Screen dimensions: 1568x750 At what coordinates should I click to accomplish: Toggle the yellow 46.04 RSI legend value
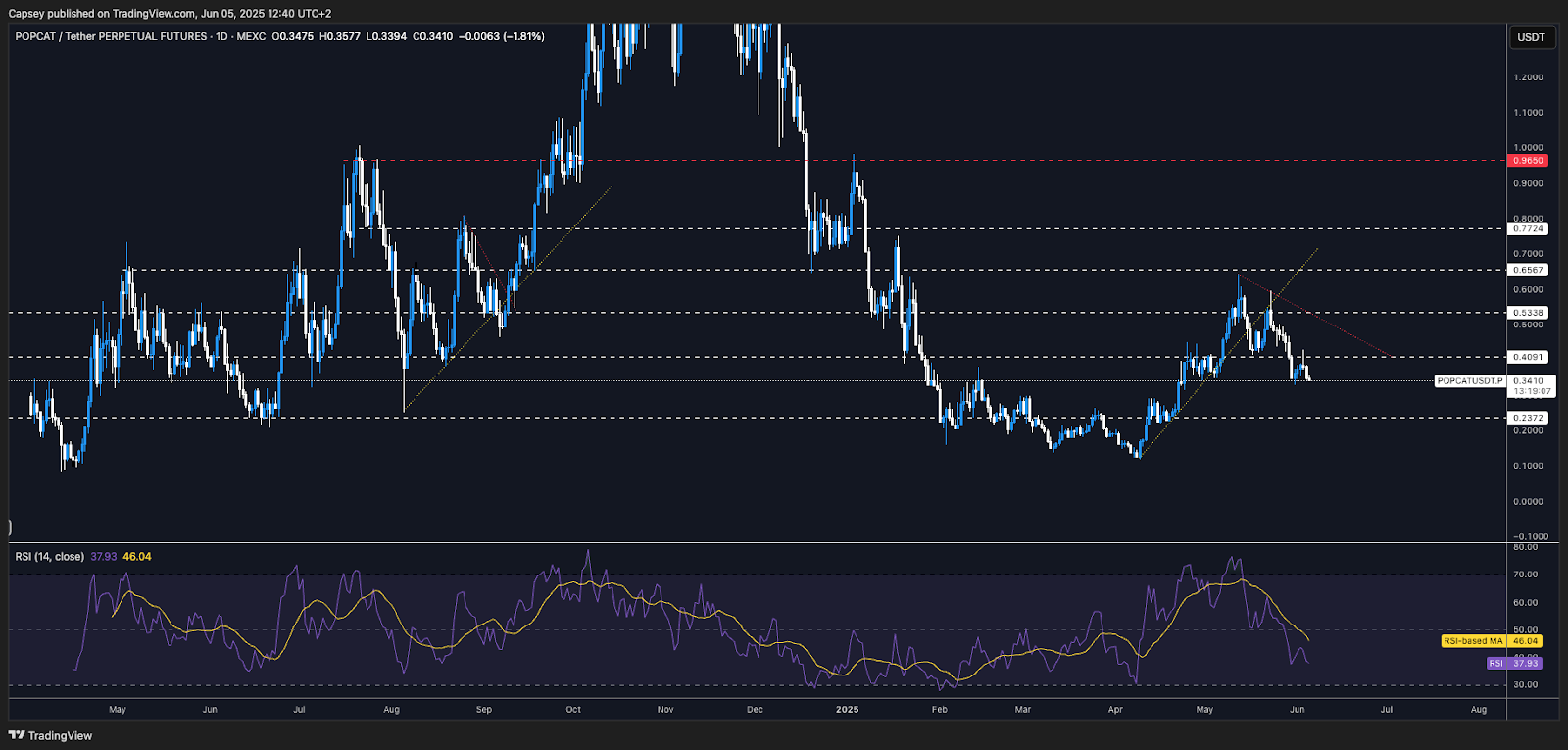point(137,557)
